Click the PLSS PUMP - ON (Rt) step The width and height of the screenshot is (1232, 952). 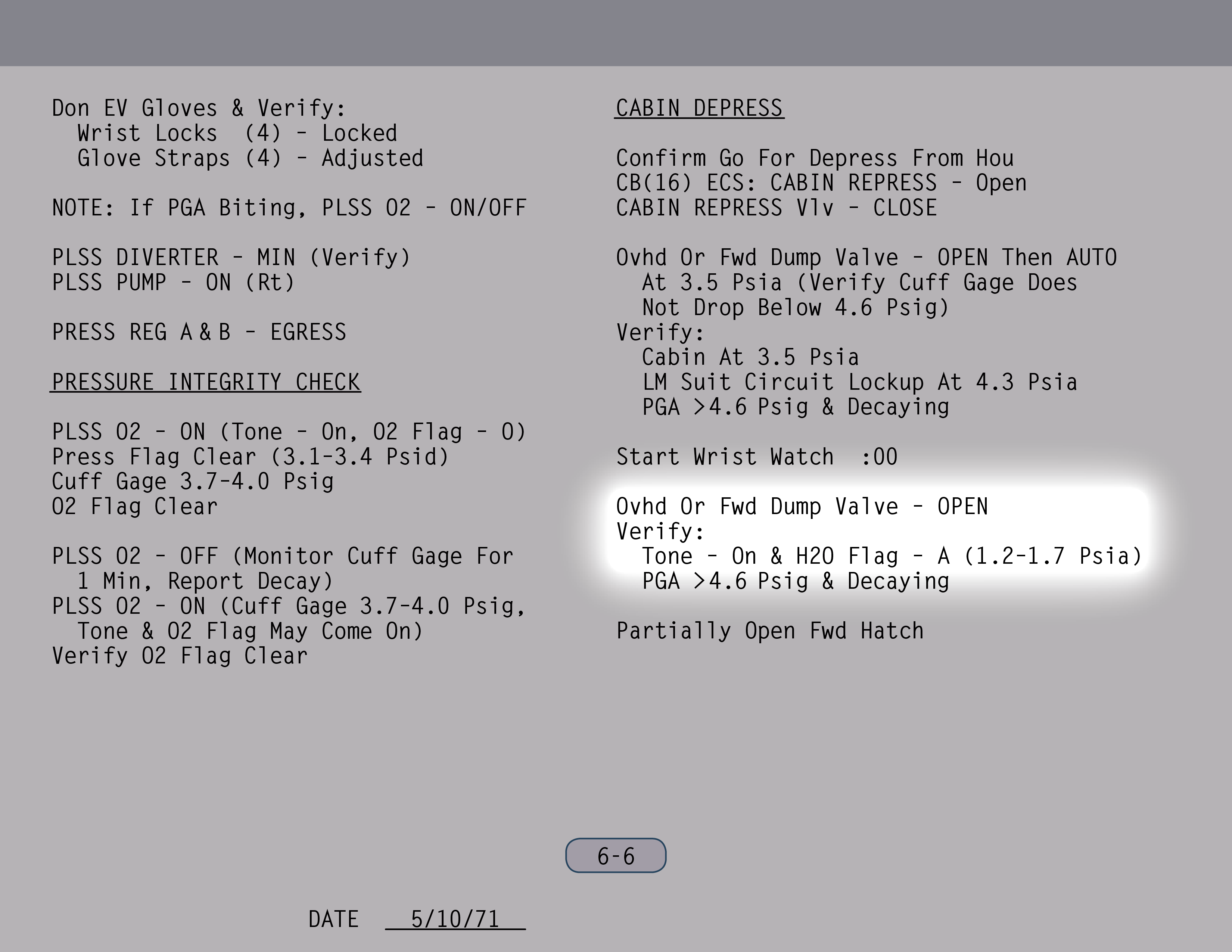coord(174,282)
